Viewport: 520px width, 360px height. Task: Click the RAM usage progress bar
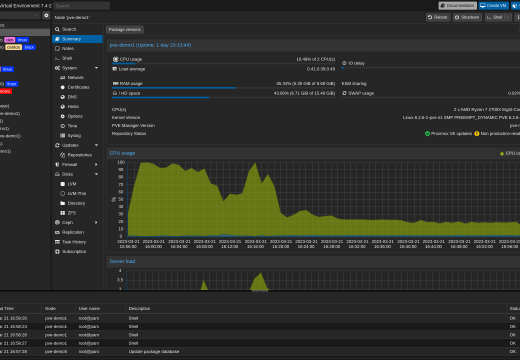coord(223,88)
